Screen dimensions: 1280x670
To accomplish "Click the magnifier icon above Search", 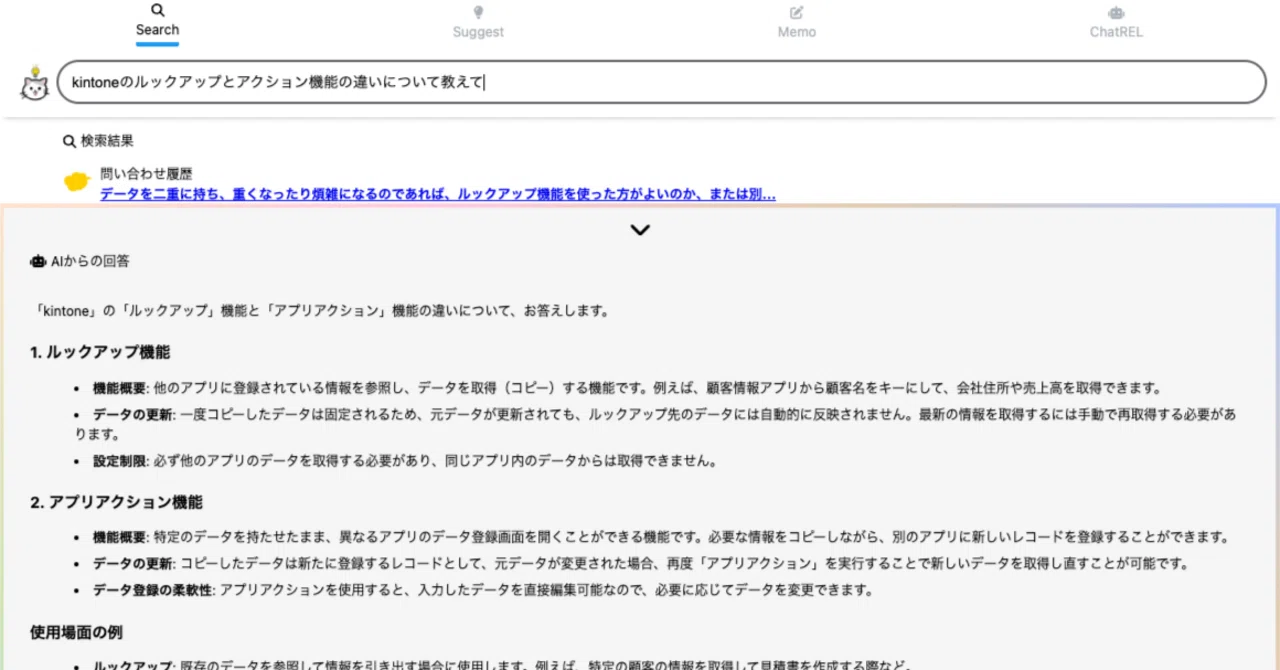I will coord(157,10).
